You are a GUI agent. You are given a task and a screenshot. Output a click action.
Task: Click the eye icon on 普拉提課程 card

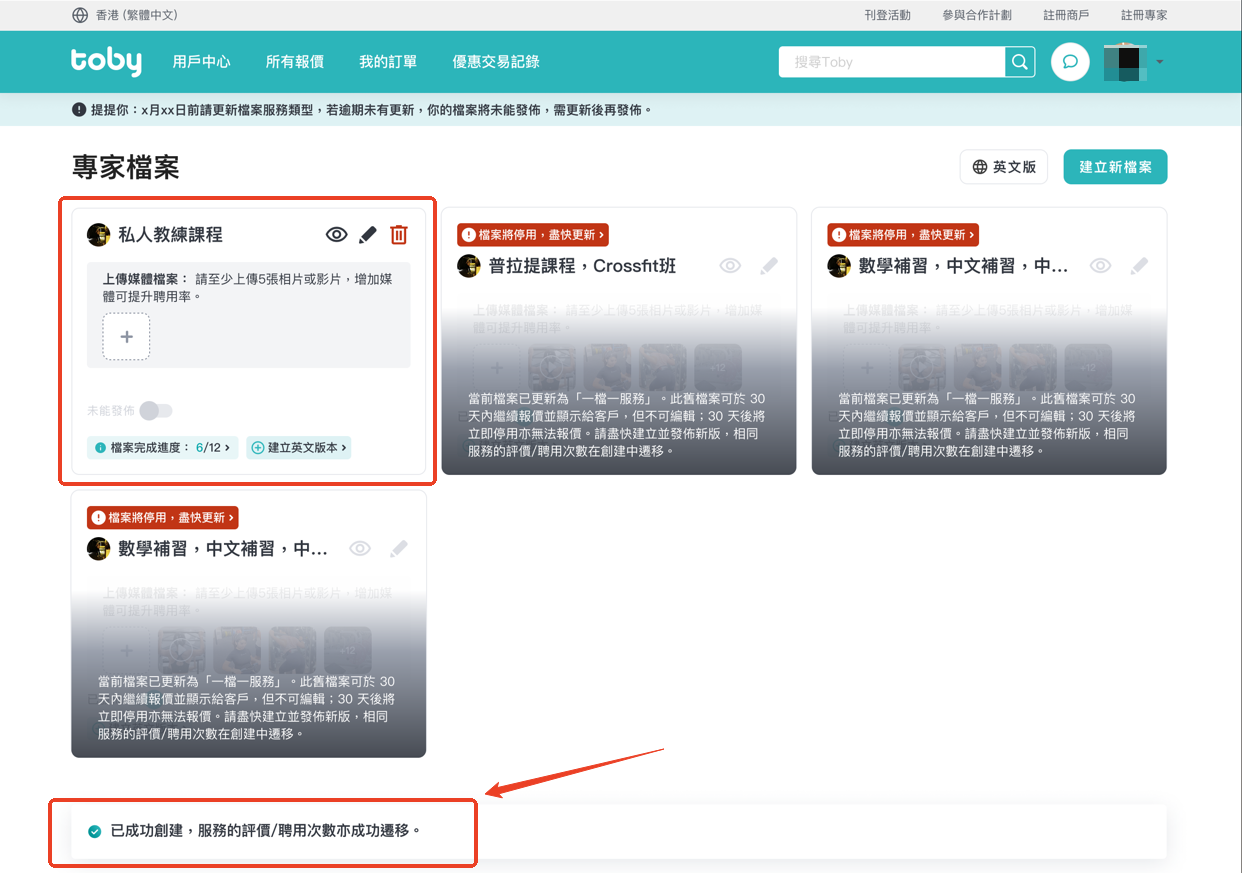click(x=731, y=266)
